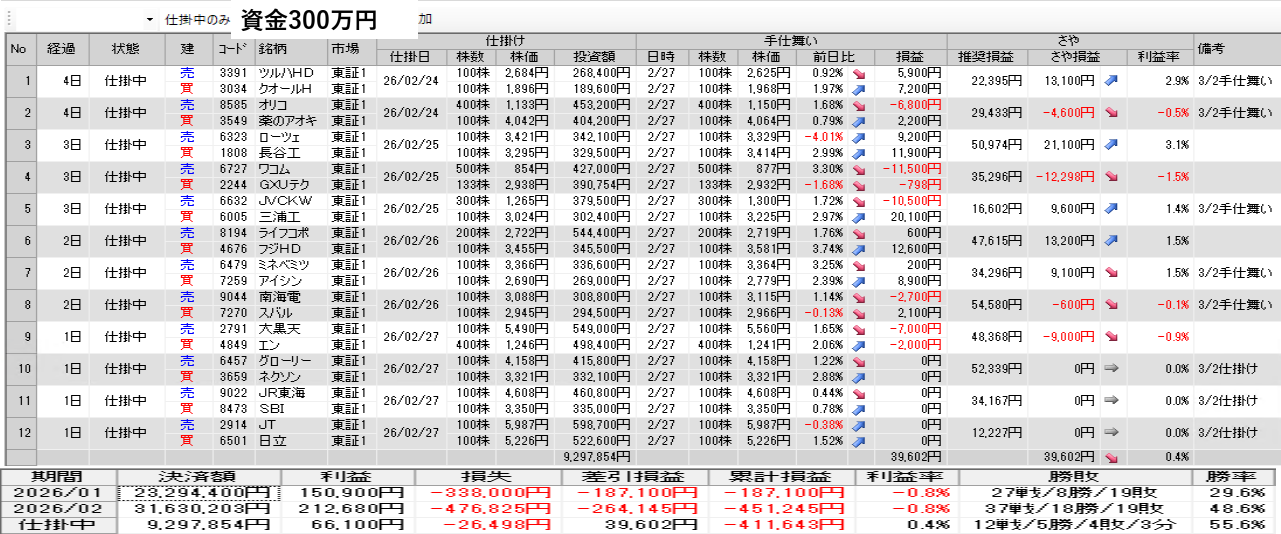Viewport: 1281px width, 534px height.
Task: Click the gray right arrow in pair 10's さや損益
Action: 1111,369
